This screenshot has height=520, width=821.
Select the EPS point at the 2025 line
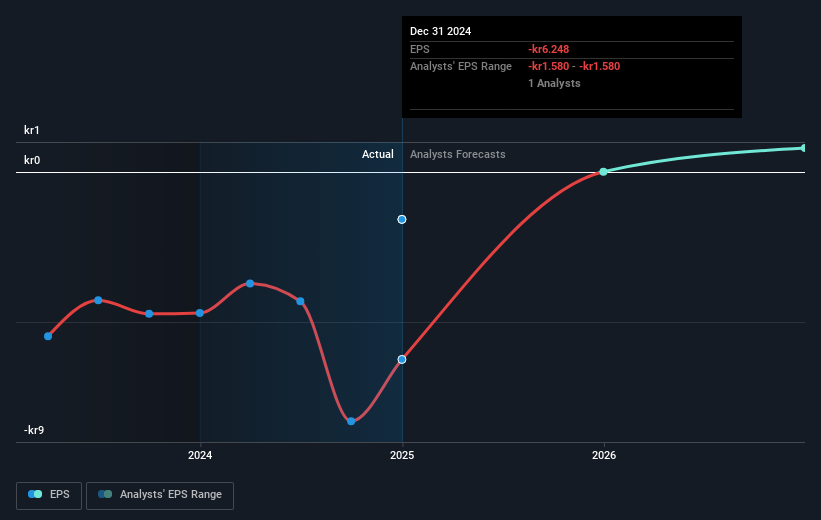pyautogui.click(x=402, y=359)
